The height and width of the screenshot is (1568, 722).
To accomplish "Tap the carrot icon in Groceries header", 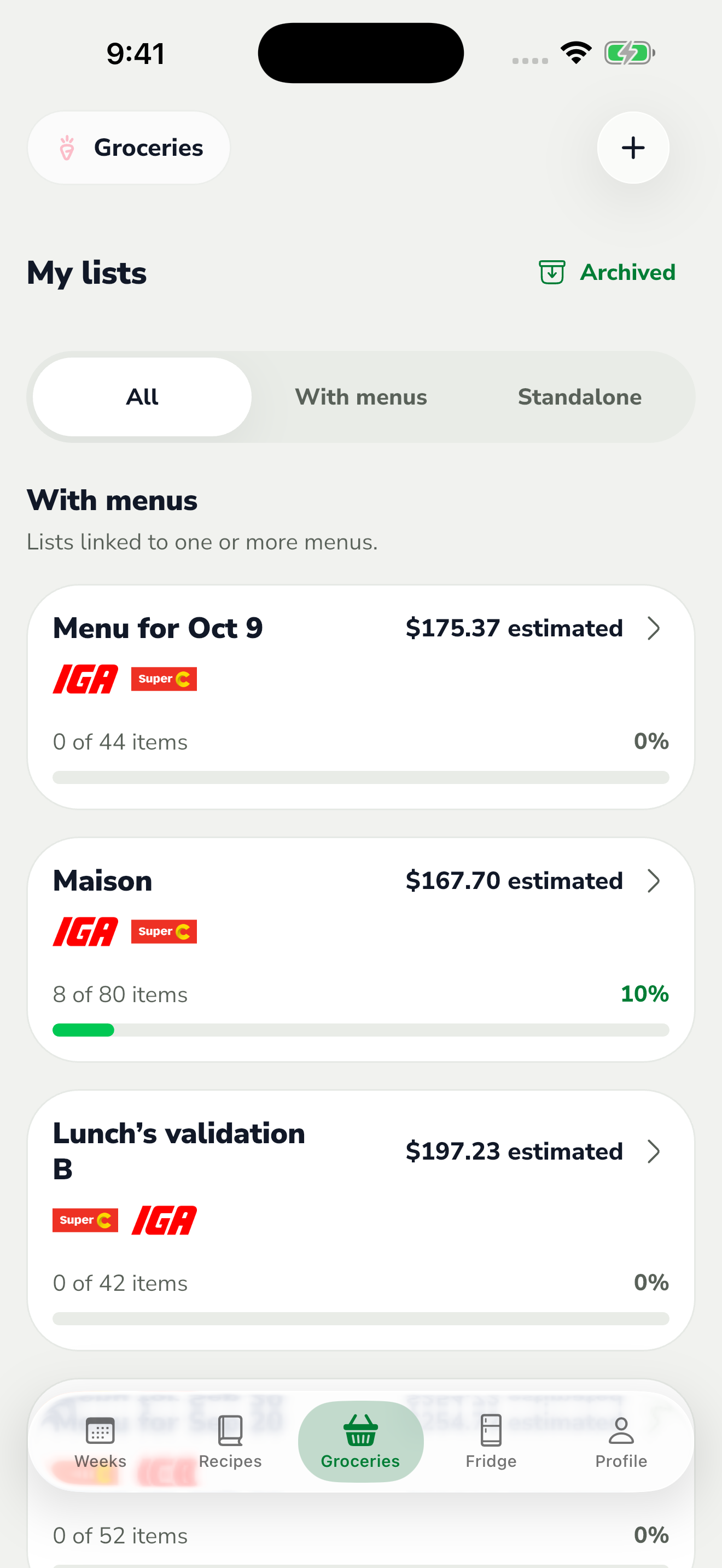I will click(67, 148).
